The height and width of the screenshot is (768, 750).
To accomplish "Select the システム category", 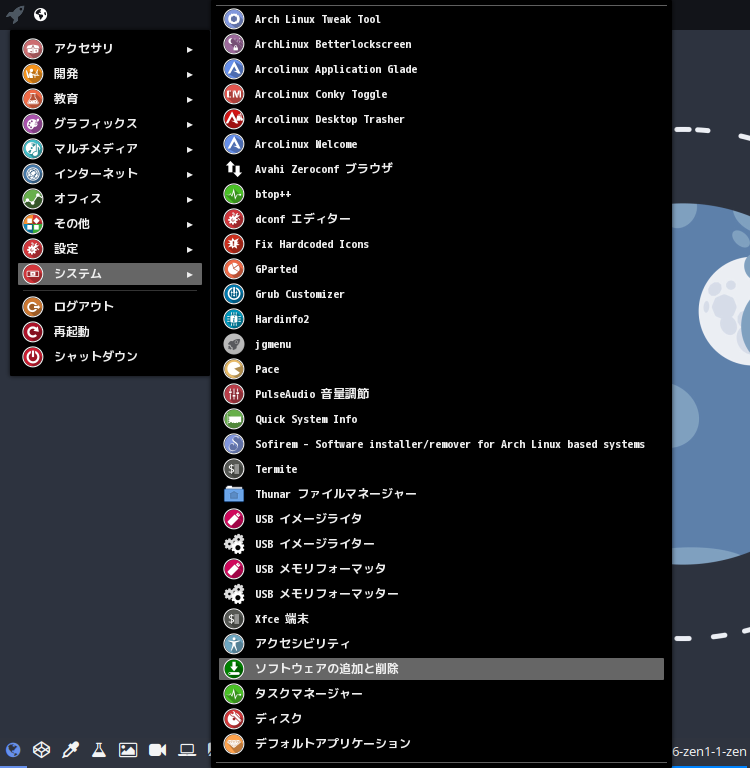I will (x=110, y=274).
